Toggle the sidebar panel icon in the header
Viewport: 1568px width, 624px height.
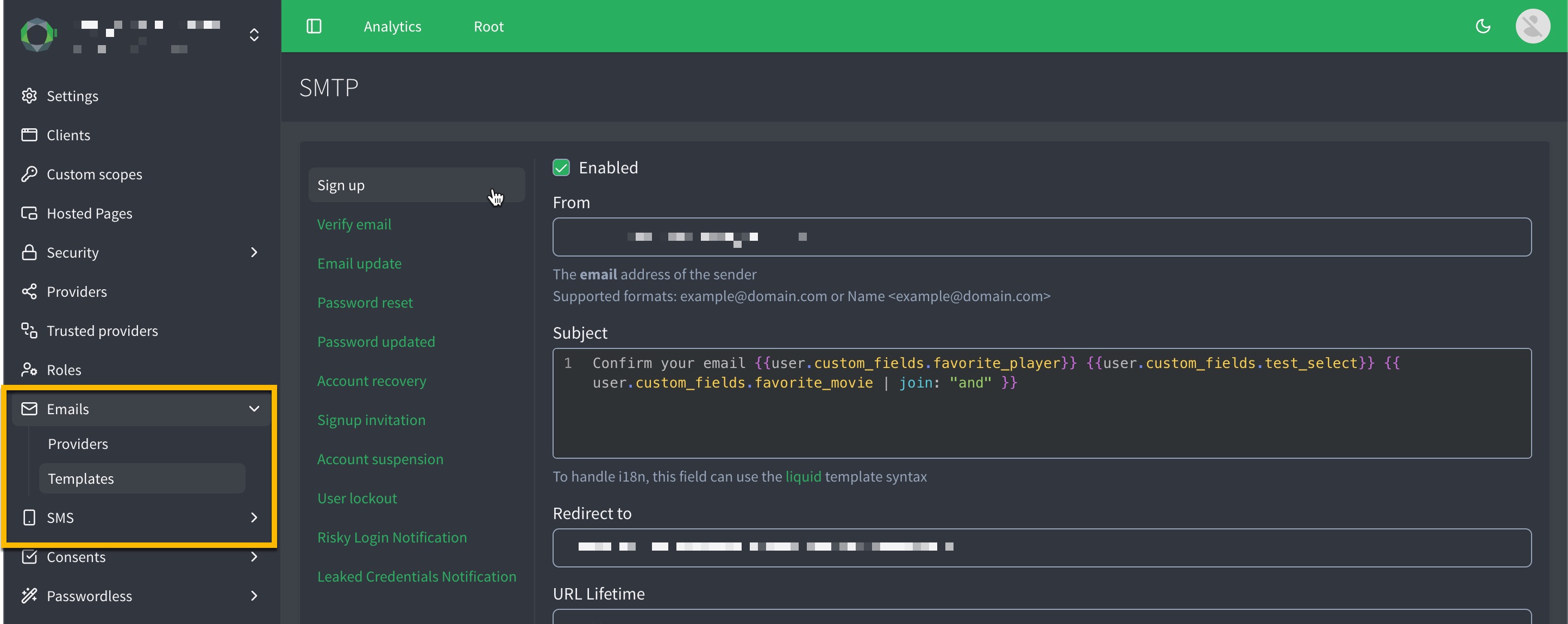pyautogui.click(x=313, y=26)
